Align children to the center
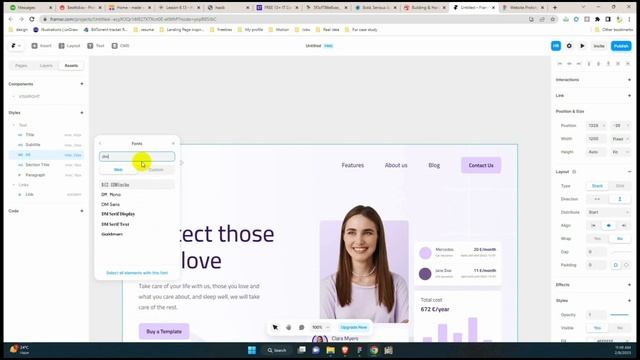The width and height of the screenshot is (640, 360). click(x=609, y=226)
